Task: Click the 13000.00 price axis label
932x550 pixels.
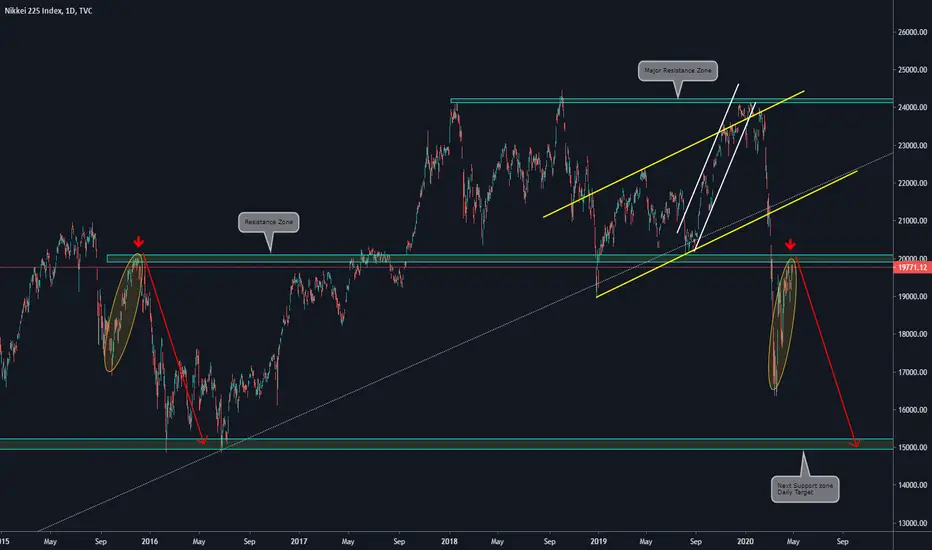Action: tap(912, 523)
